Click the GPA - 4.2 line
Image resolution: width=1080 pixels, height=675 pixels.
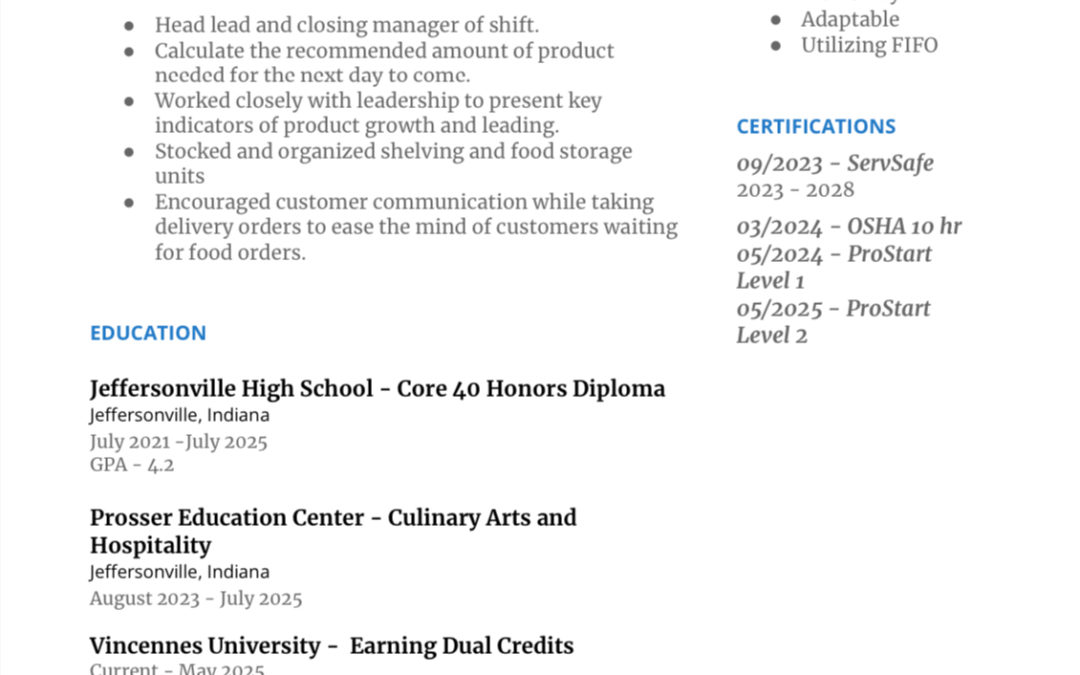coord(132,465)
